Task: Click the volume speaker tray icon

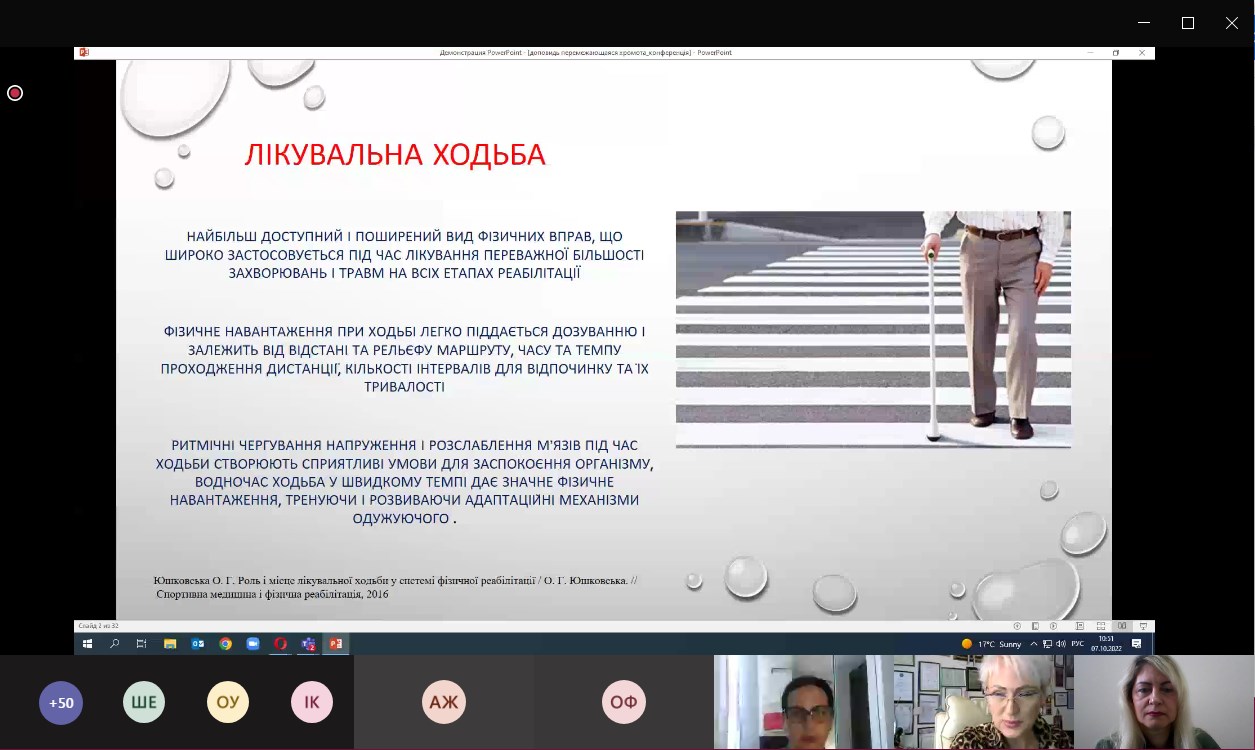Action: [1060, 644]
